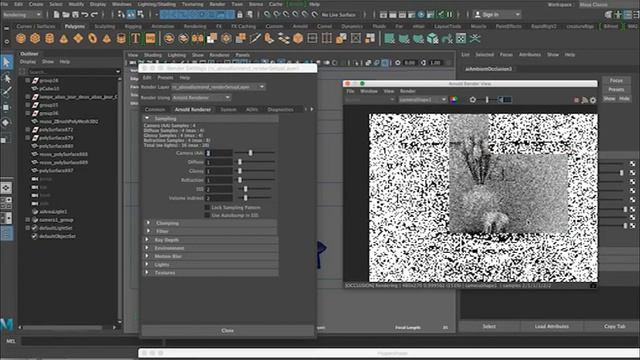
Task: Open the Polygons shelf tab
Action: click(x=75, y=26)
